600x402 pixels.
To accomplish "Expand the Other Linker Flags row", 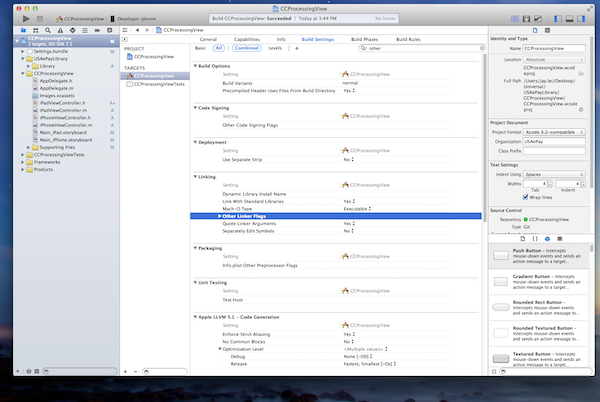I will click(x=220, y=215).
